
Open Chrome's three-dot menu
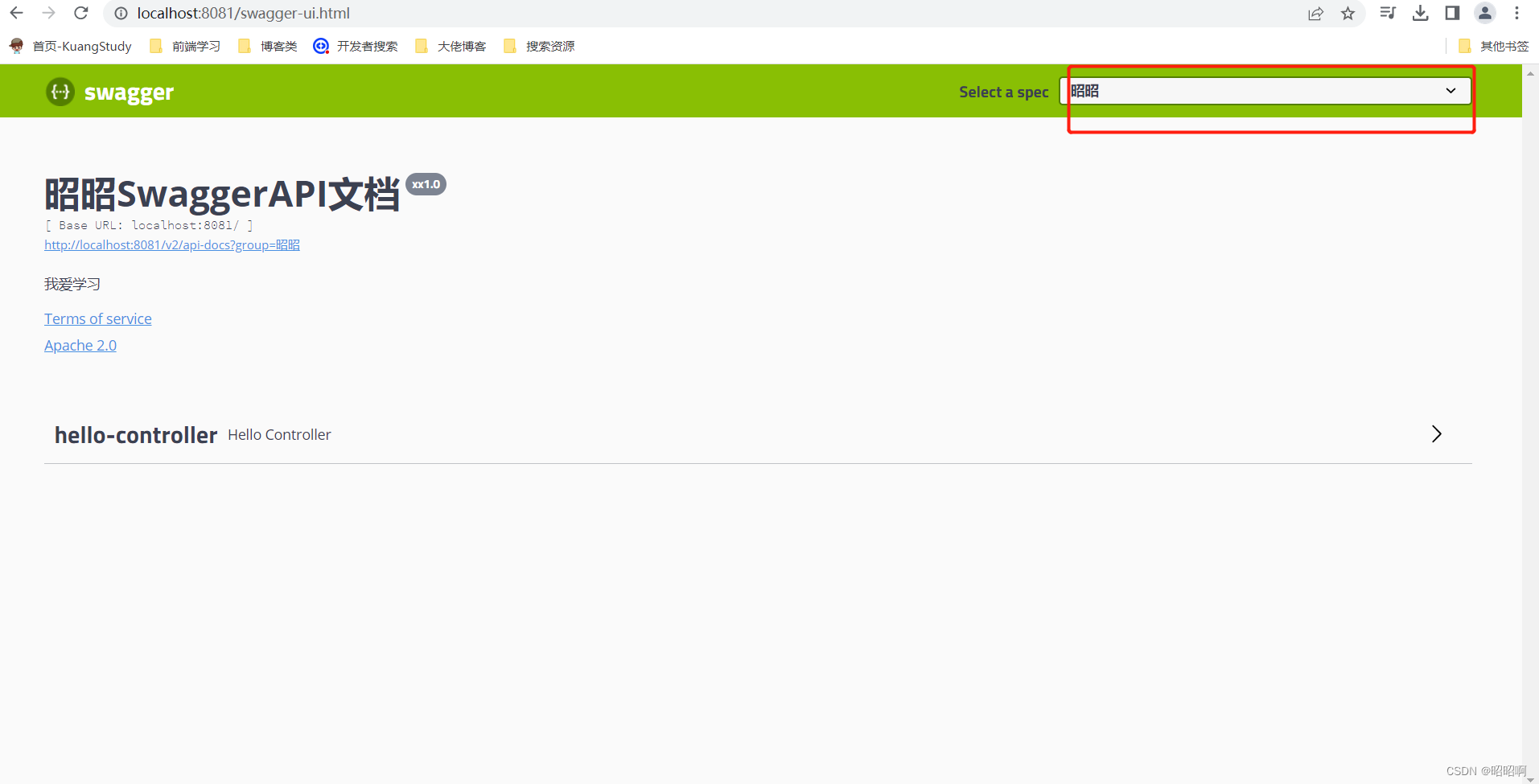pyautogui.click(x=1516, y=14)
